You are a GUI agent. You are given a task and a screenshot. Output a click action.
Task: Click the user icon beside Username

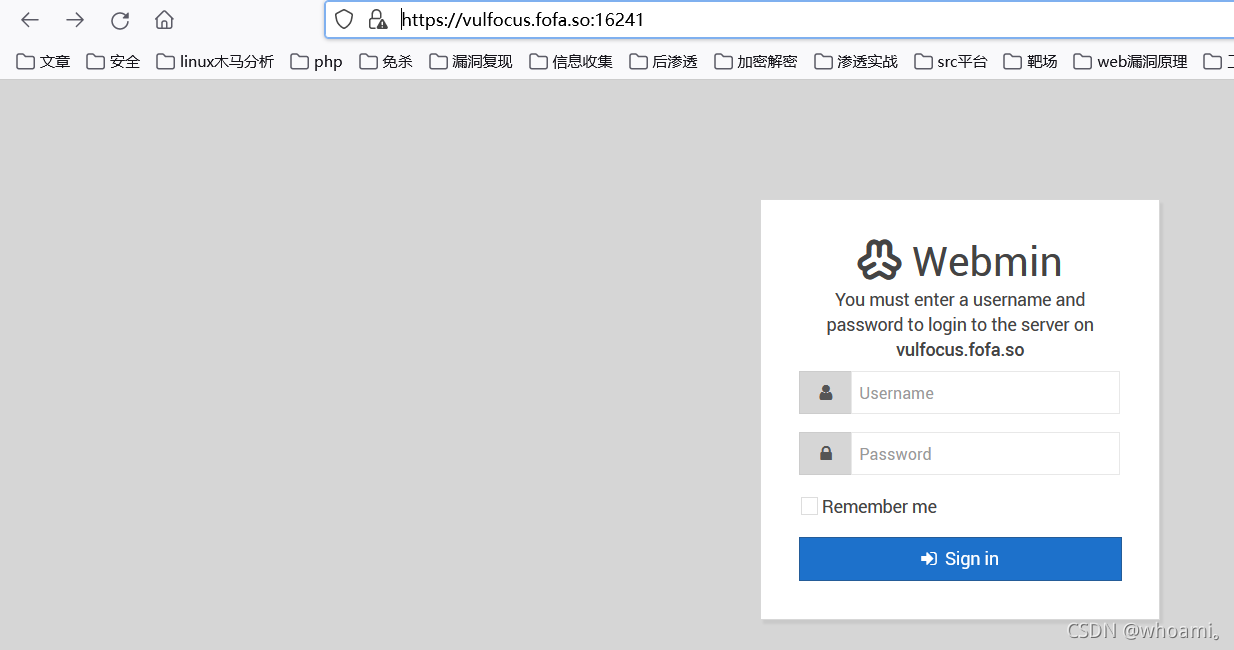(826, 393)
